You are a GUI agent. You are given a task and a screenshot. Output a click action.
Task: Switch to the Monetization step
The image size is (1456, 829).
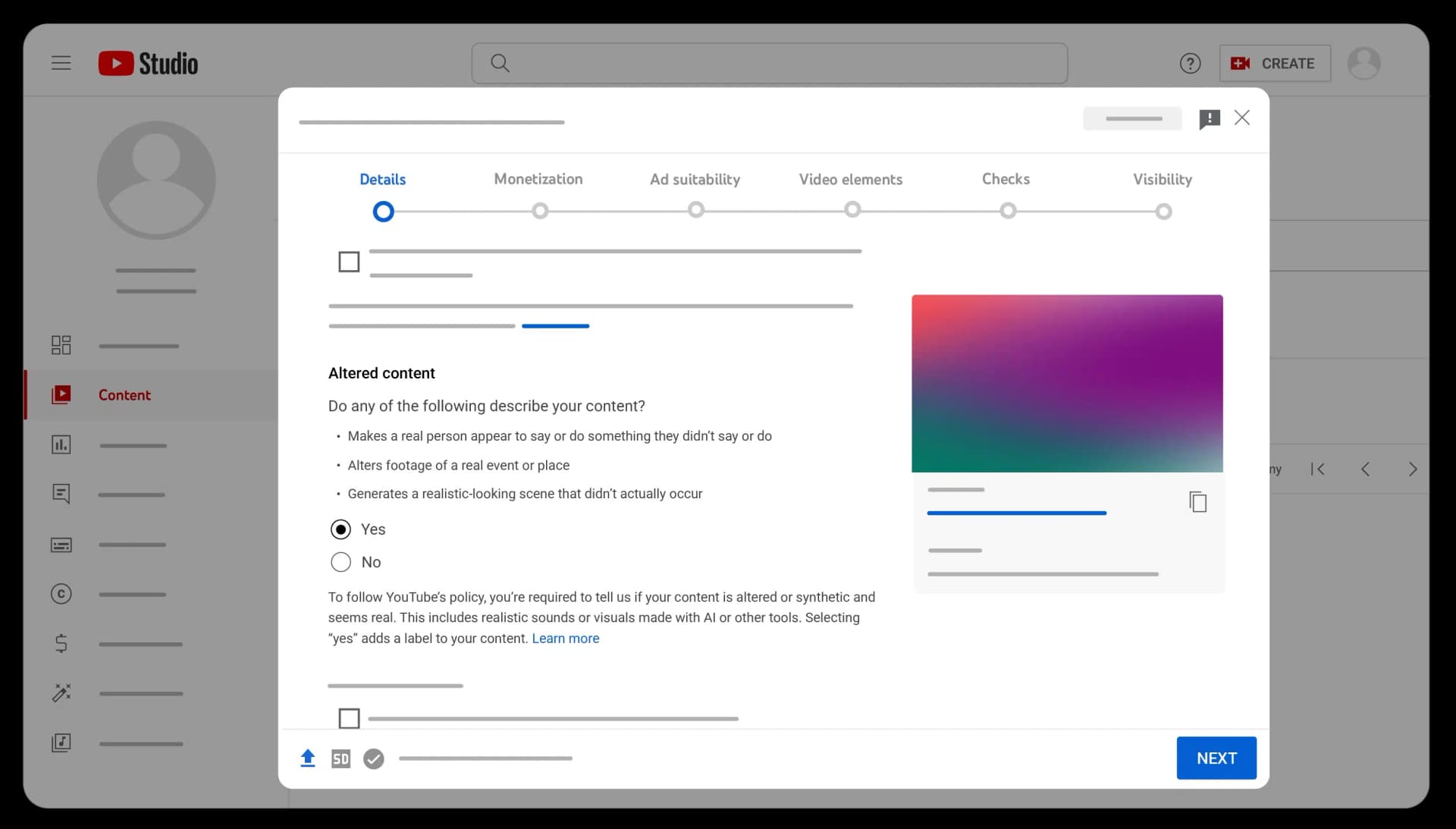[538, 180]
